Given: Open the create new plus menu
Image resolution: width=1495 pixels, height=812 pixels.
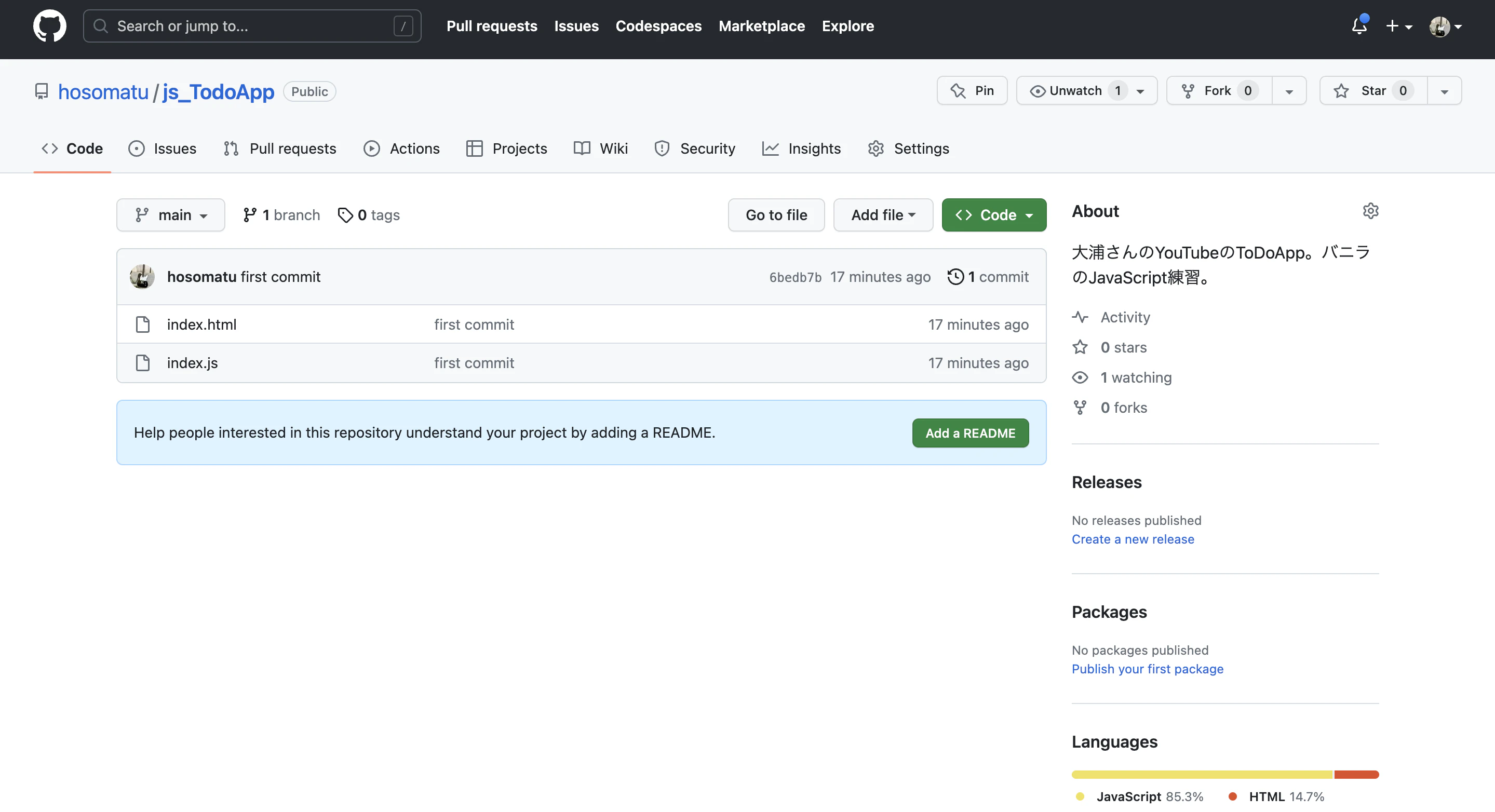Looking at the screenshot, I should point(1398,26).
